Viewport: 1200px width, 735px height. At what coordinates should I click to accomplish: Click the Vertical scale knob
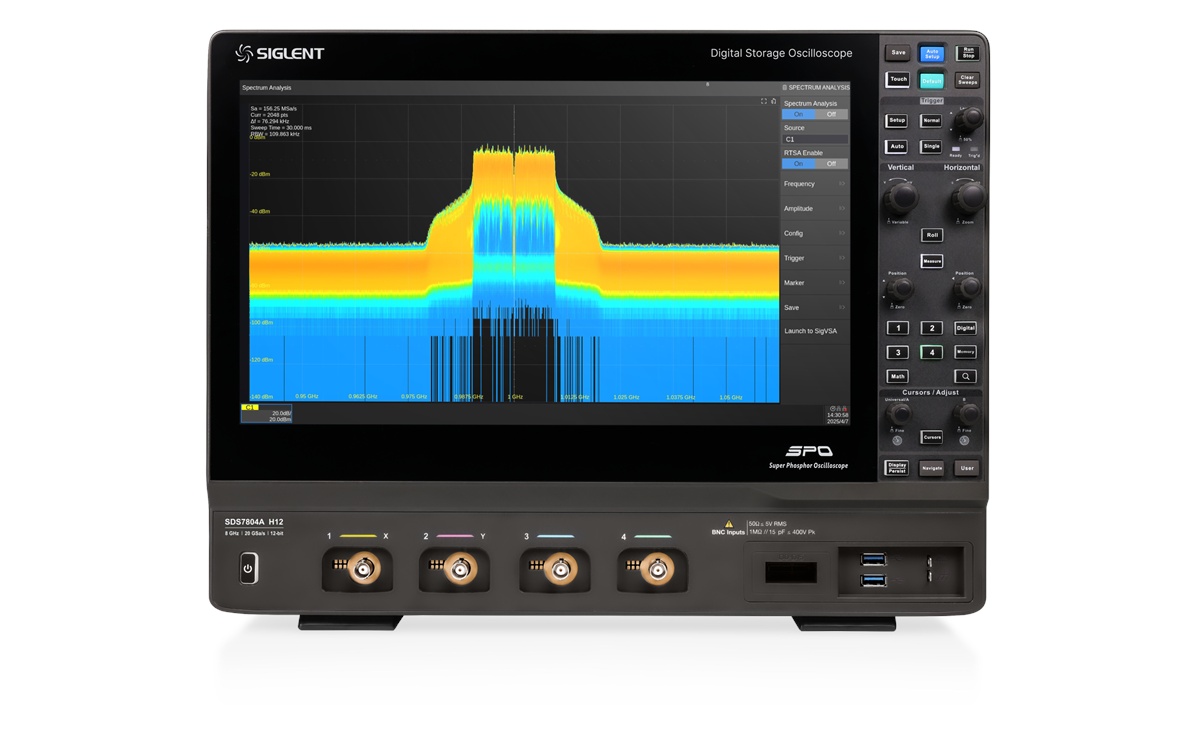(900, 196)
